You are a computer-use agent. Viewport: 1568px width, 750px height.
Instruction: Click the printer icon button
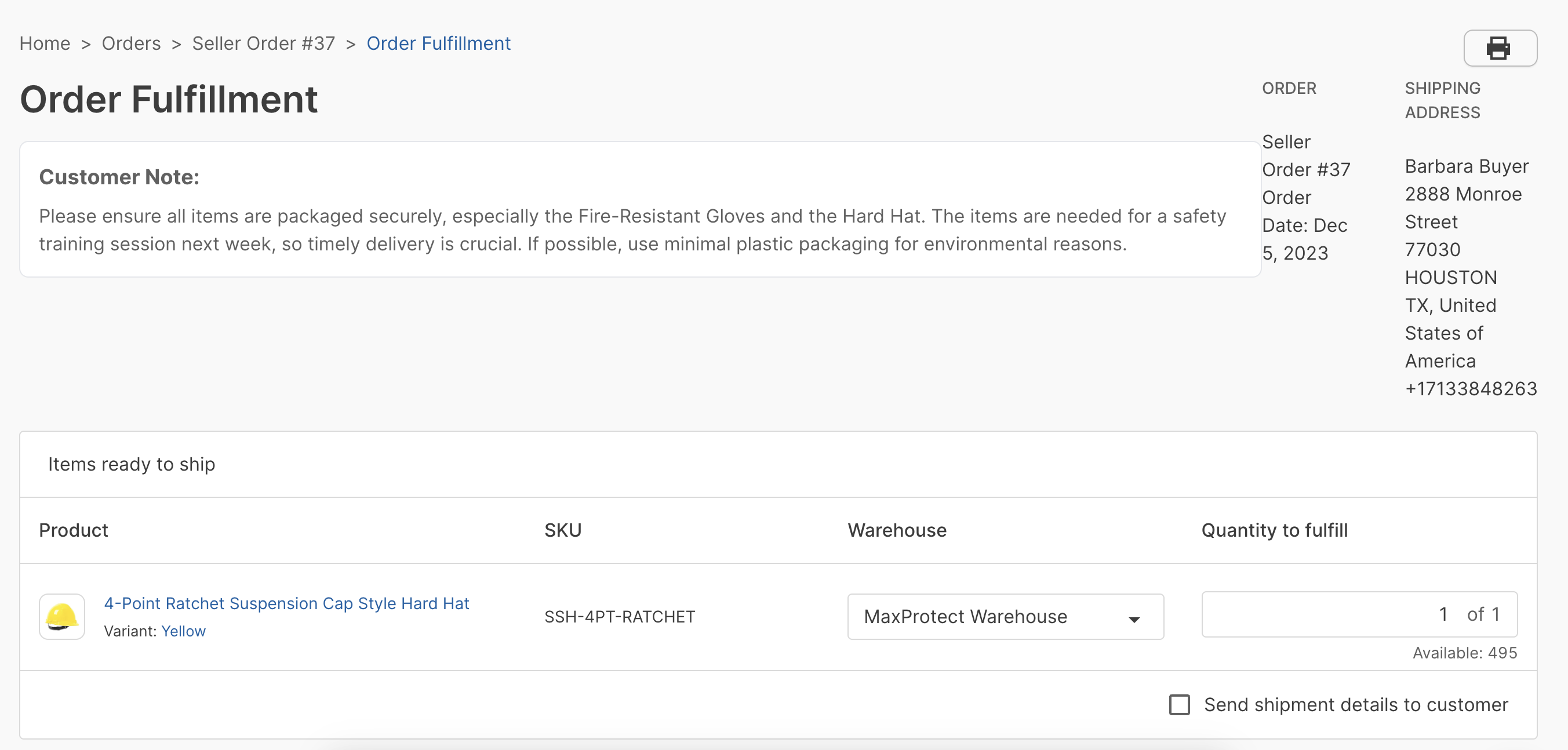pos(1499,48)
